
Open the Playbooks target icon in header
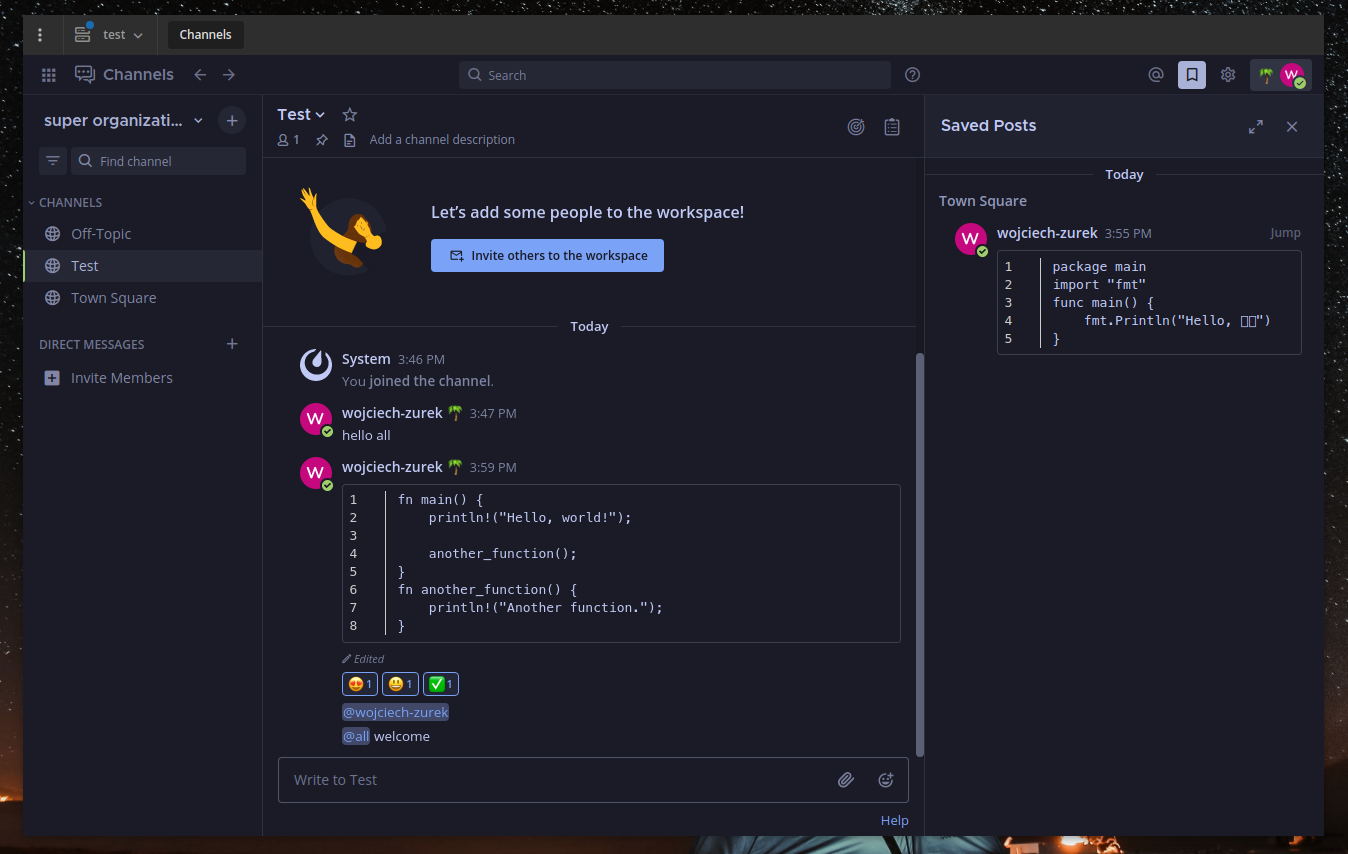(x=856, y=127)
